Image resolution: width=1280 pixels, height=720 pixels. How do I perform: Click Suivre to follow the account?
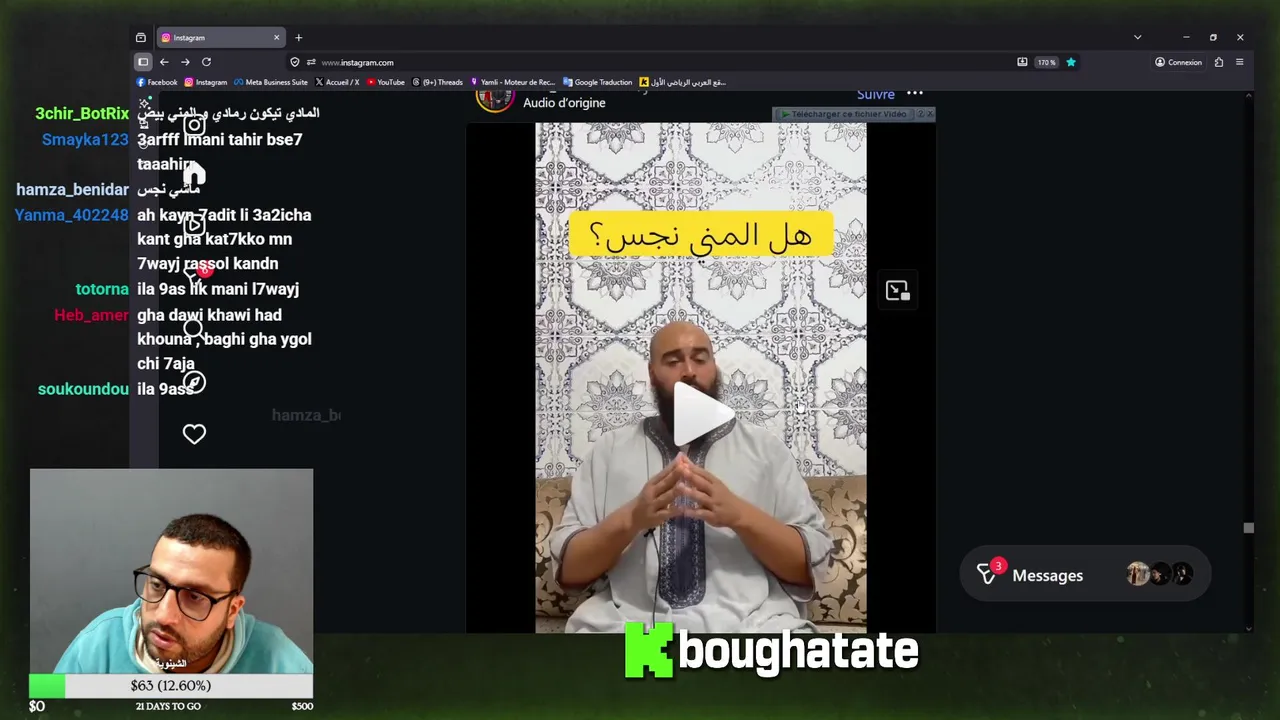point(876,95)
